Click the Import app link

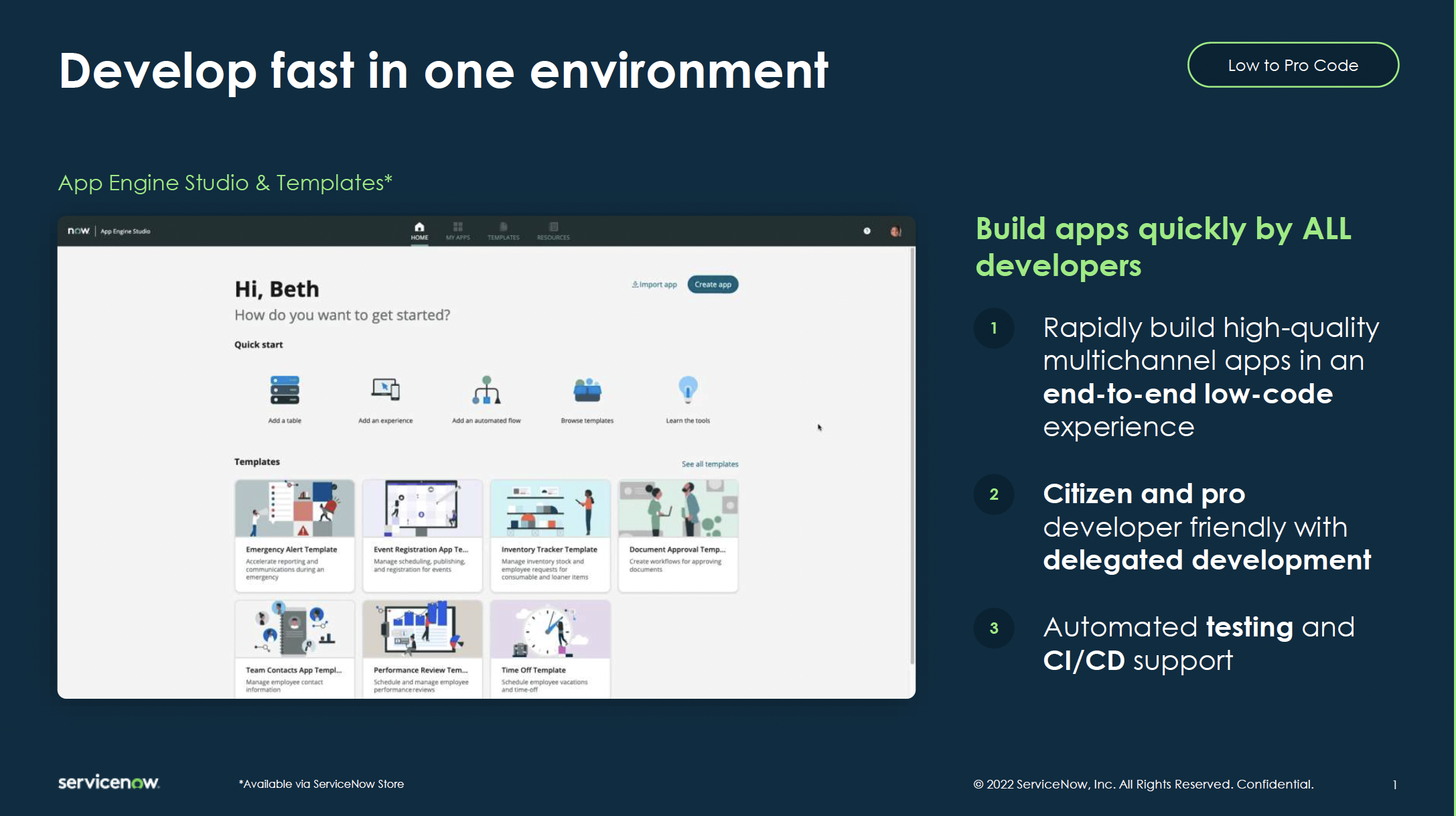(654, 285)
